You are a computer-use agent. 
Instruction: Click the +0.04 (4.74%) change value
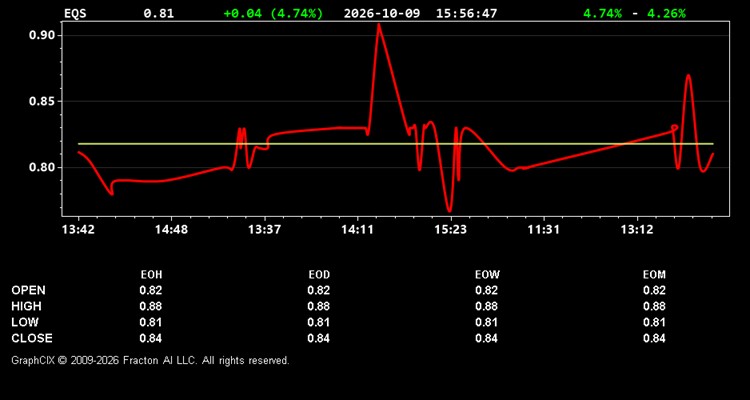coord(273,13)
